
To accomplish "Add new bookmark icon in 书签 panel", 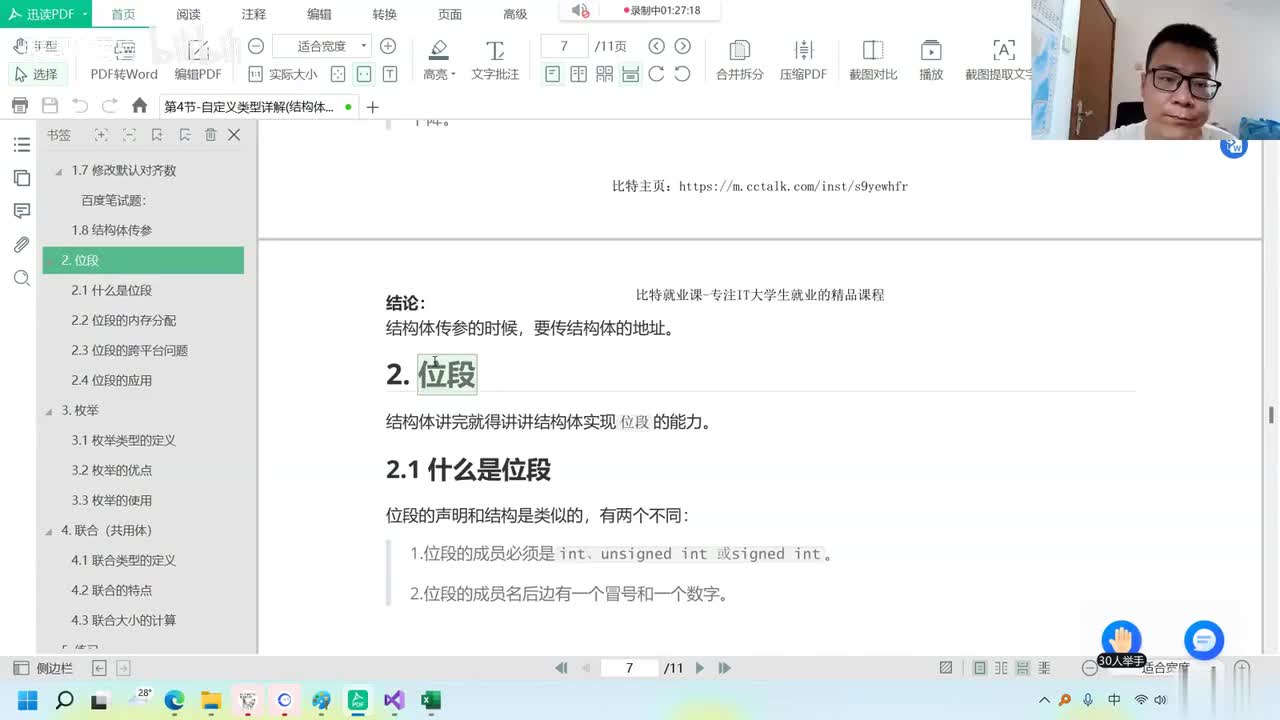I will tap(157, 135).
